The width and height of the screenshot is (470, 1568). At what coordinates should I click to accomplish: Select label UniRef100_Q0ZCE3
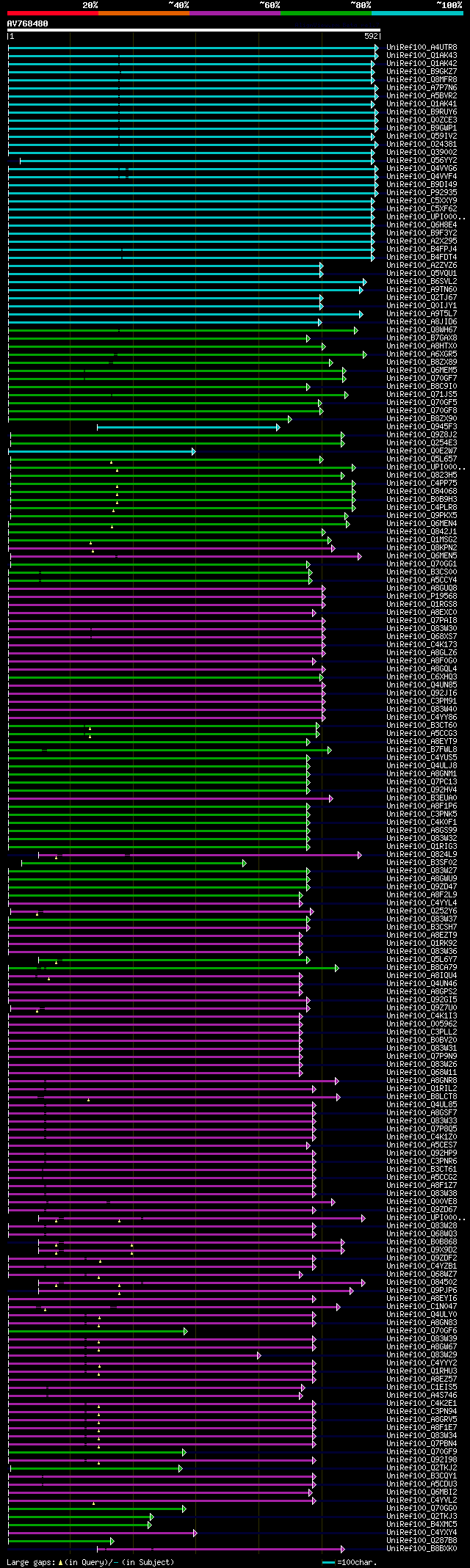click(x=422, y=120)
